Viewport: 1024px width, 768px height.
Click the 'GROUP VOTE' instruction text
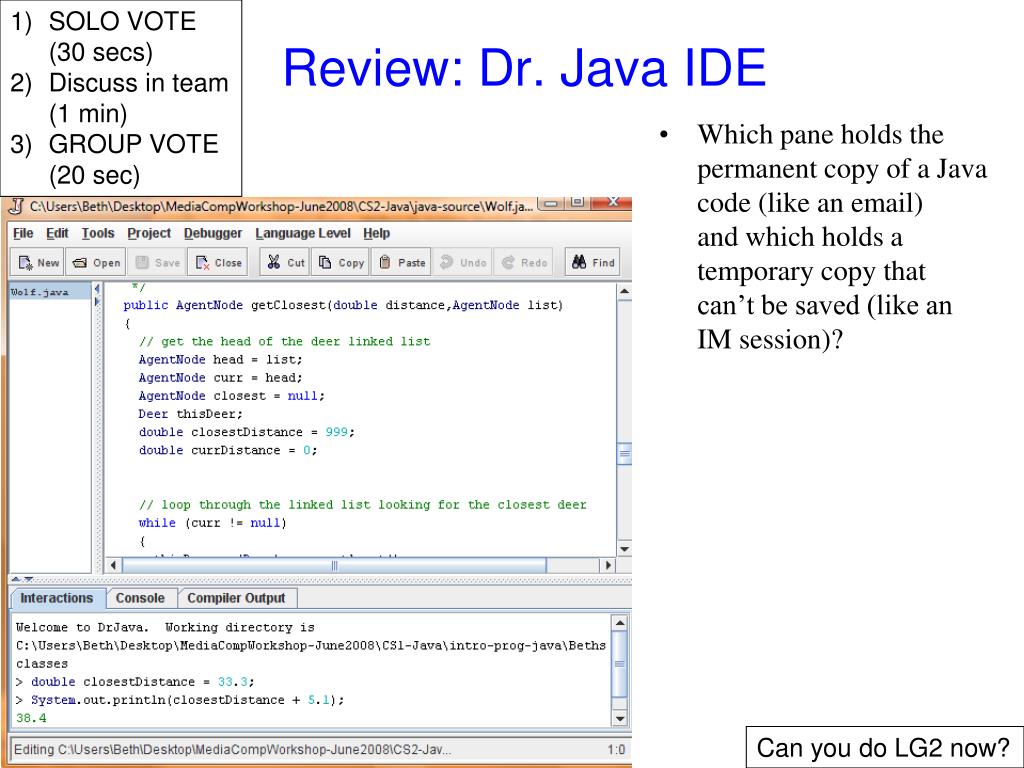click(133, 144)
